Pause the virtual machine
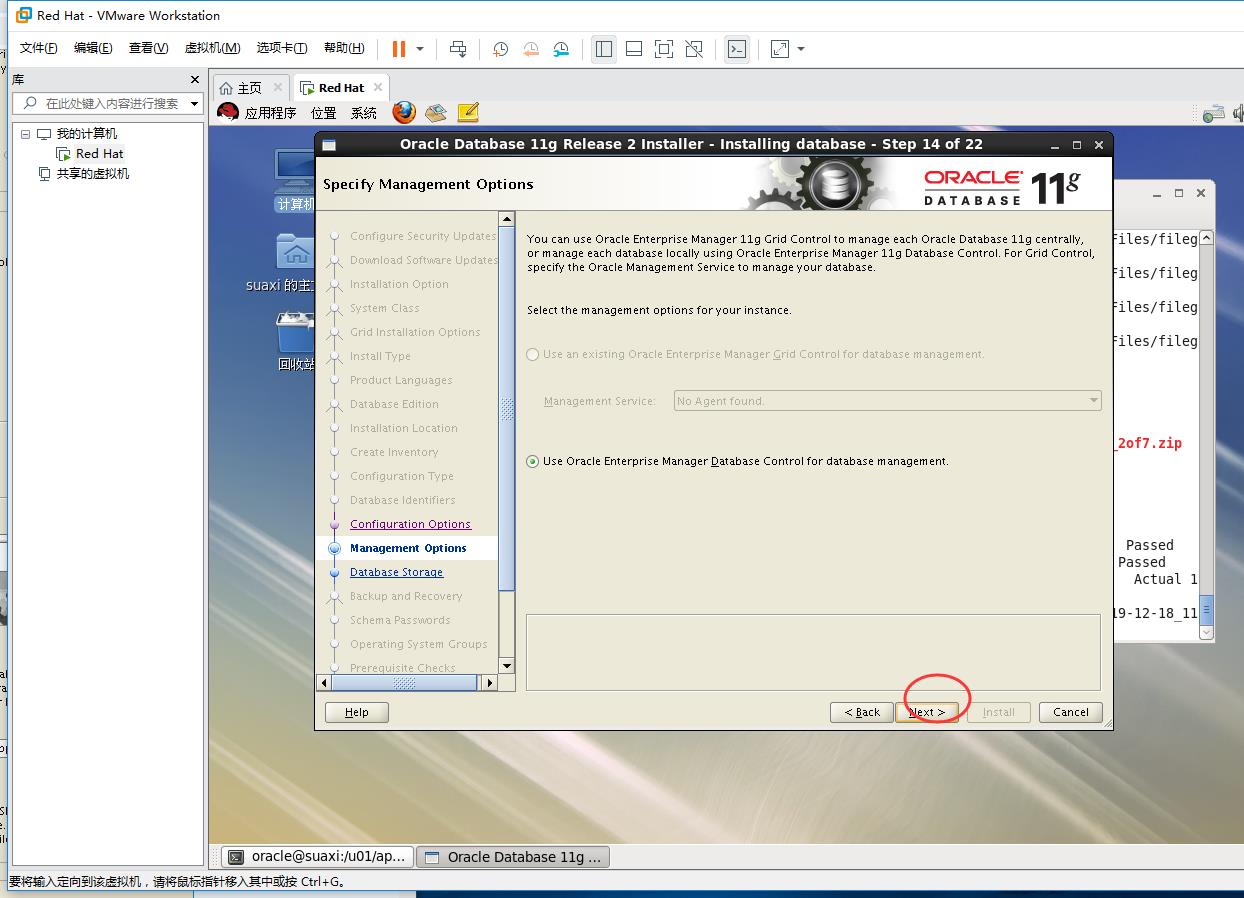The height and width of the screenshot is (898, 1244). [x=399, y=49]
